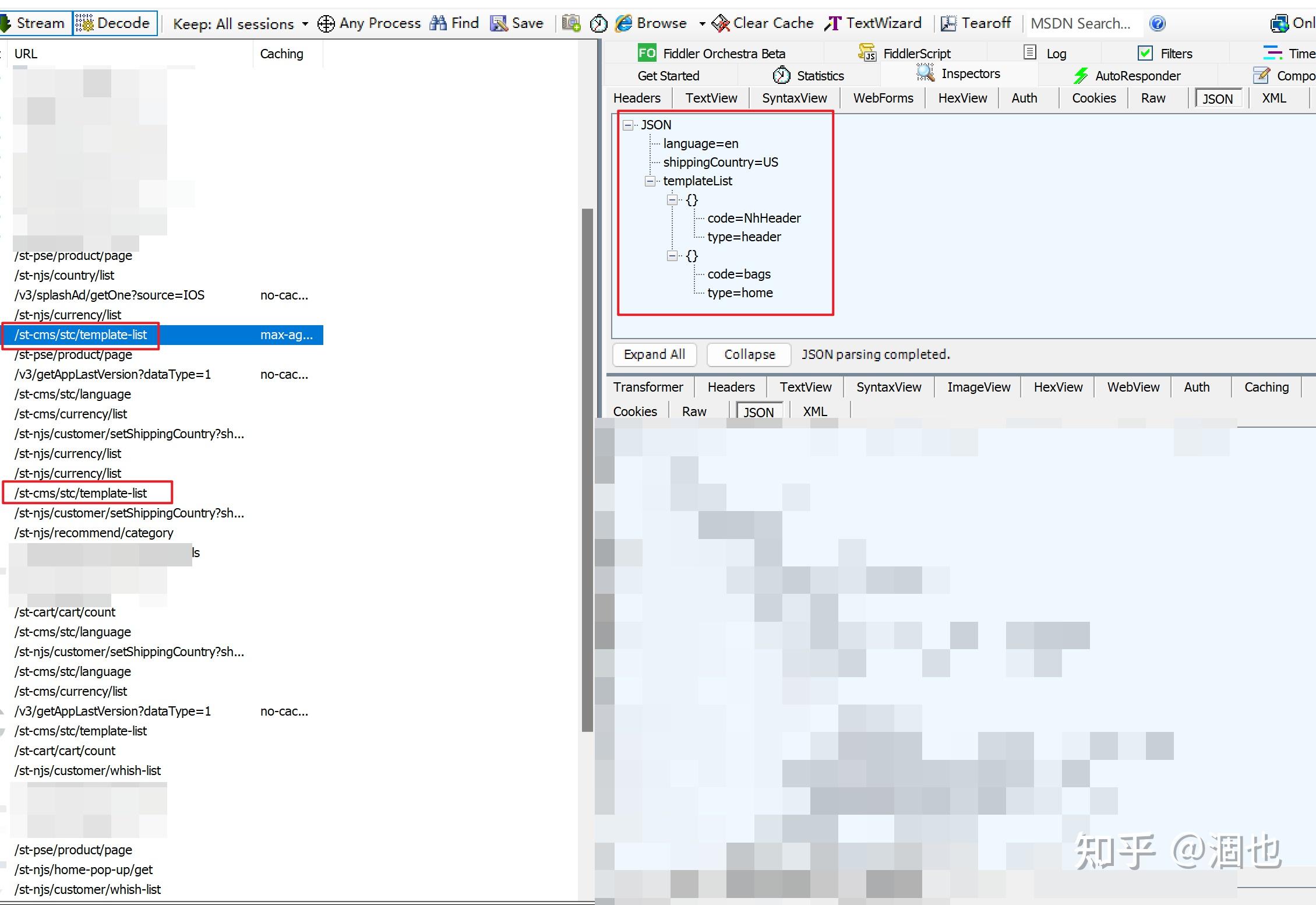
Task: Toggle the Stream mode button
Action: pyautogui.click(x=35, y=23)
